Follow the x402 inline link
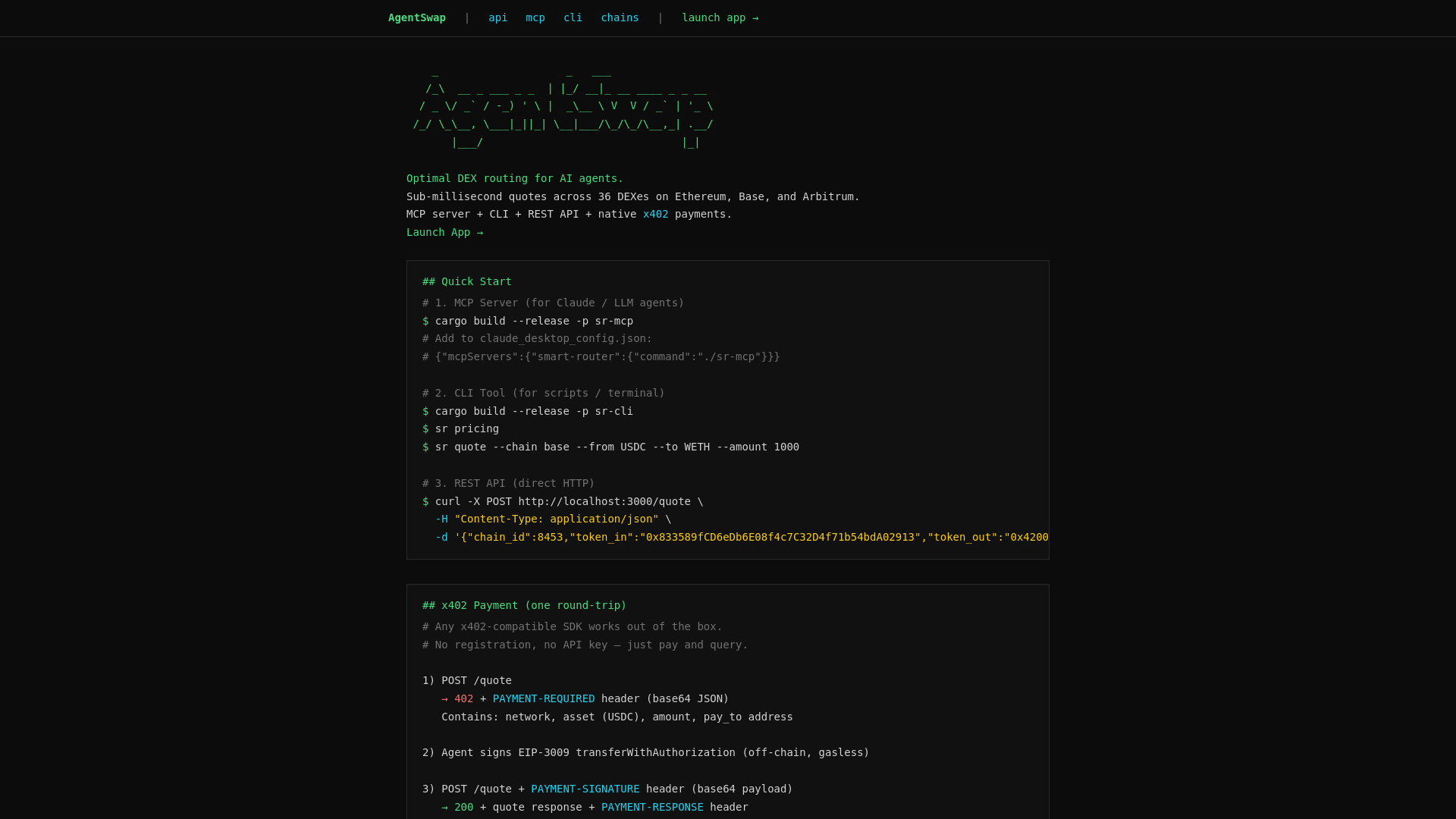 [x=655, y=214]
